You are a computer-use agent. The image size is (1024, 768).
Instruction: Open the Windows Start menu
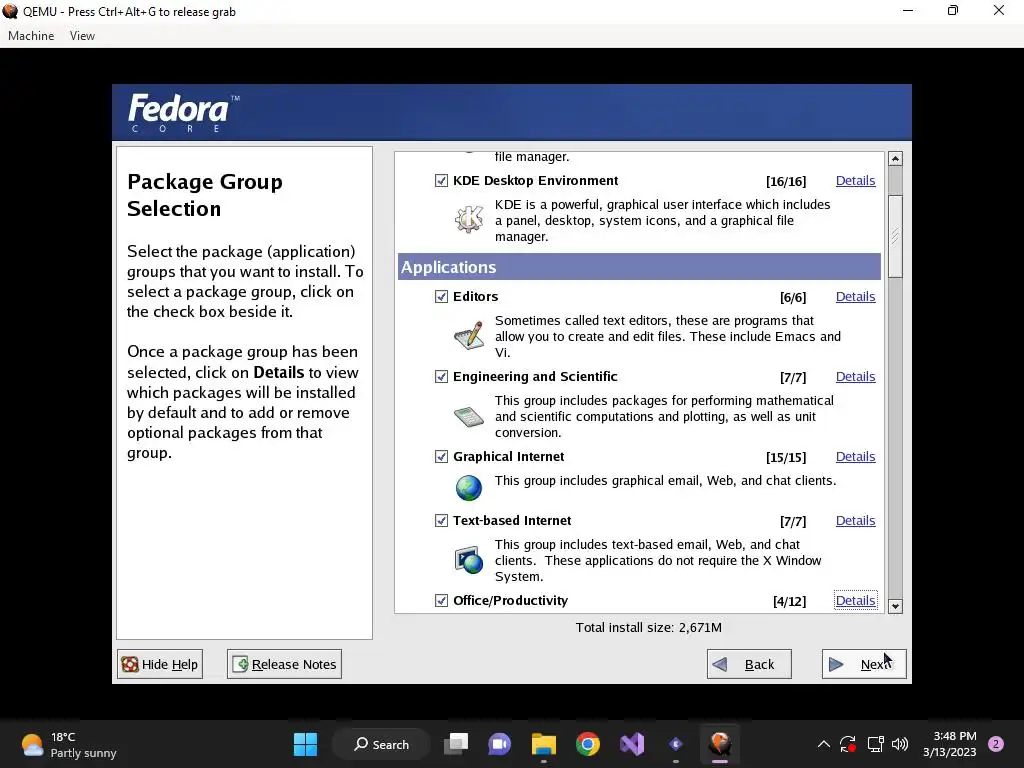[305, 744]
